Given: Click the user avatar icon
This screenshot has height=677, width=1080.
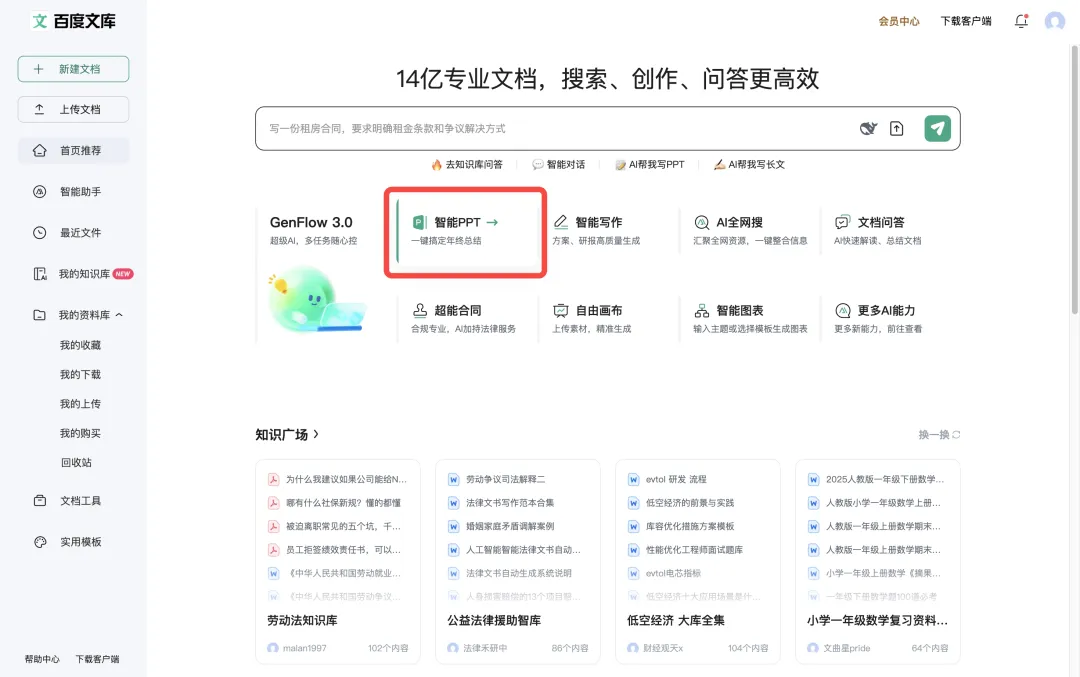Looking at the screenshot, I should point(1055,21).
